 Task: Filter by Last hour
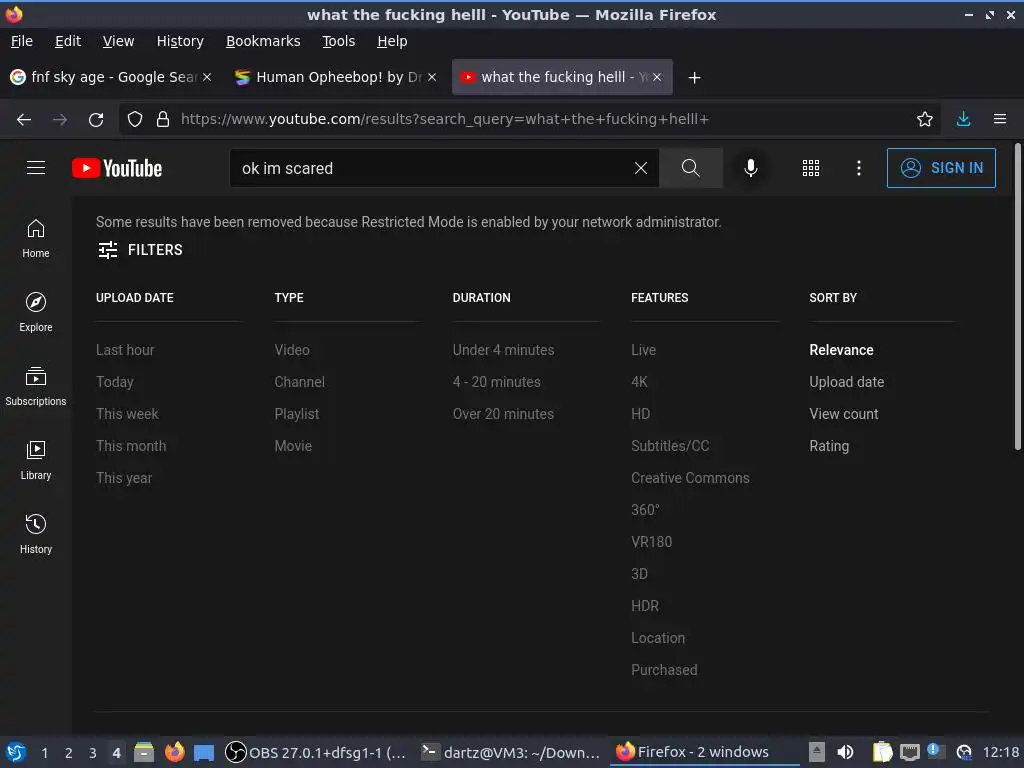click(x=125, y=350)
